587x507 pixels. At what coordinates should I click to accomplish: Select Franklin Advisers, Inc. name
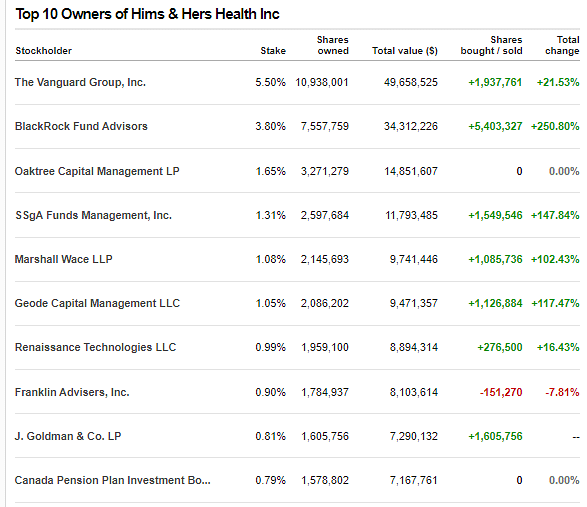pos(72,392)
